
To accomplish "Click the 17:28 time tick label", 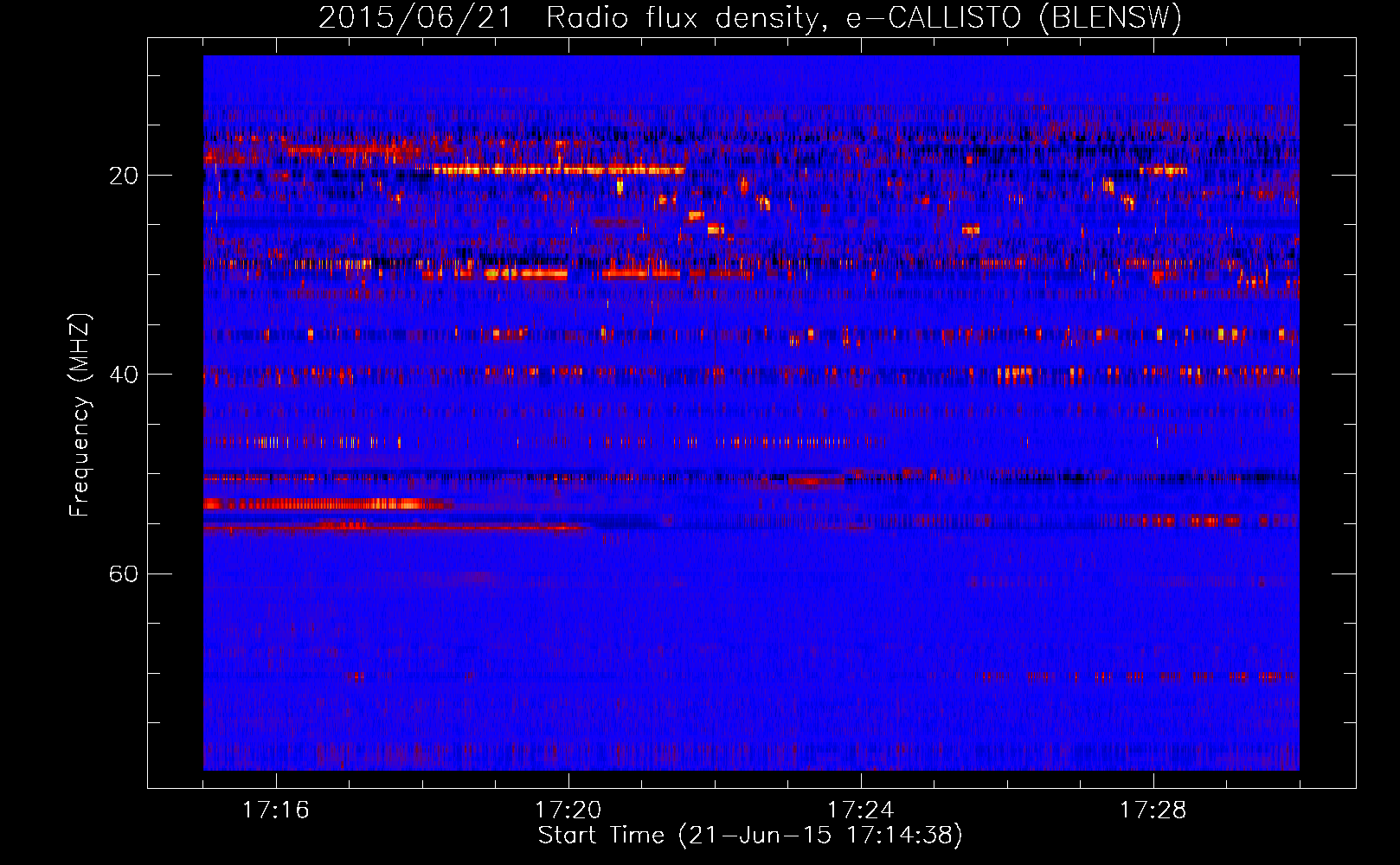I will 1153,810.
